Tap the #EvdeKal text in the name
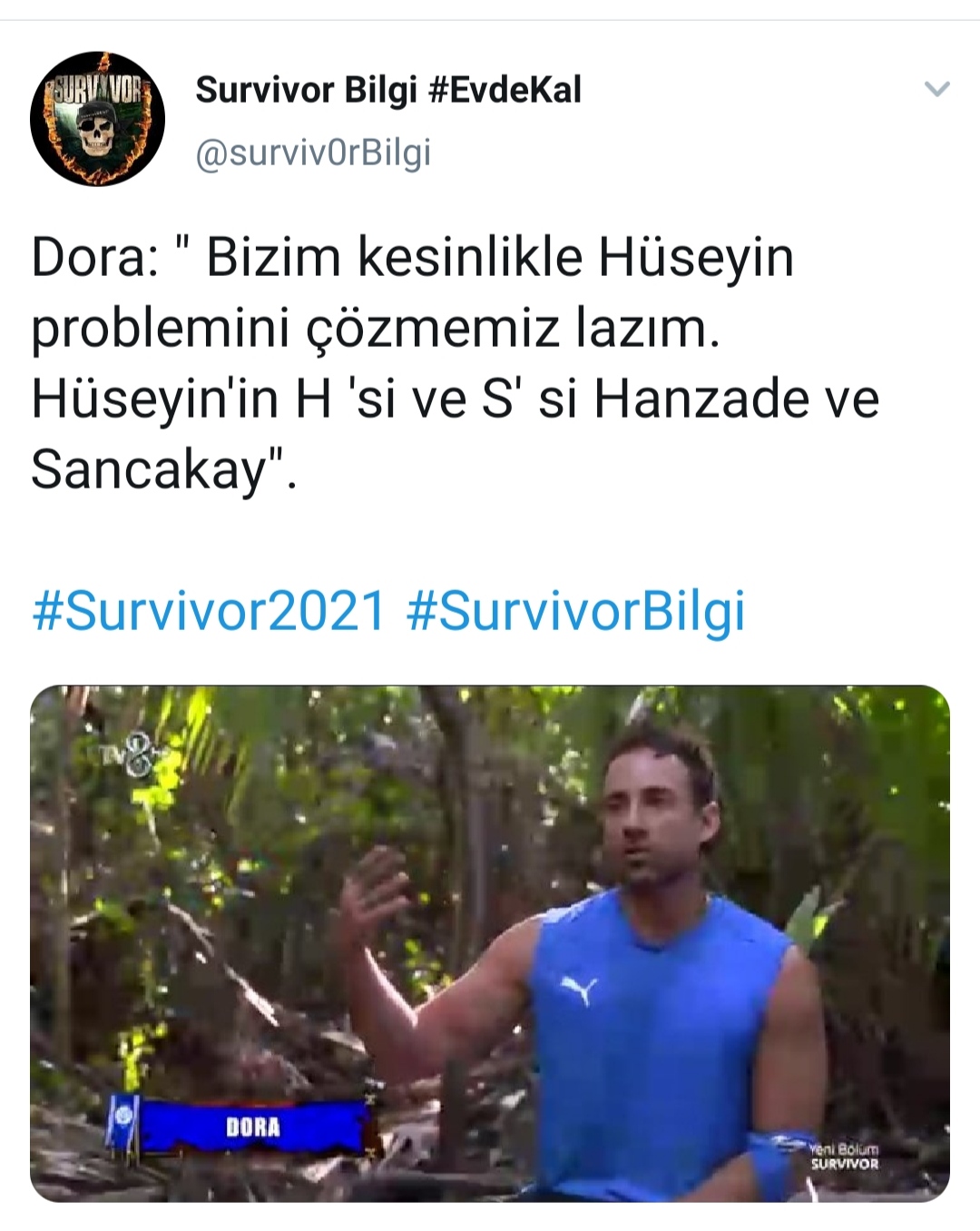Viewport: 980px width, 1231px height. coord(504,90)
